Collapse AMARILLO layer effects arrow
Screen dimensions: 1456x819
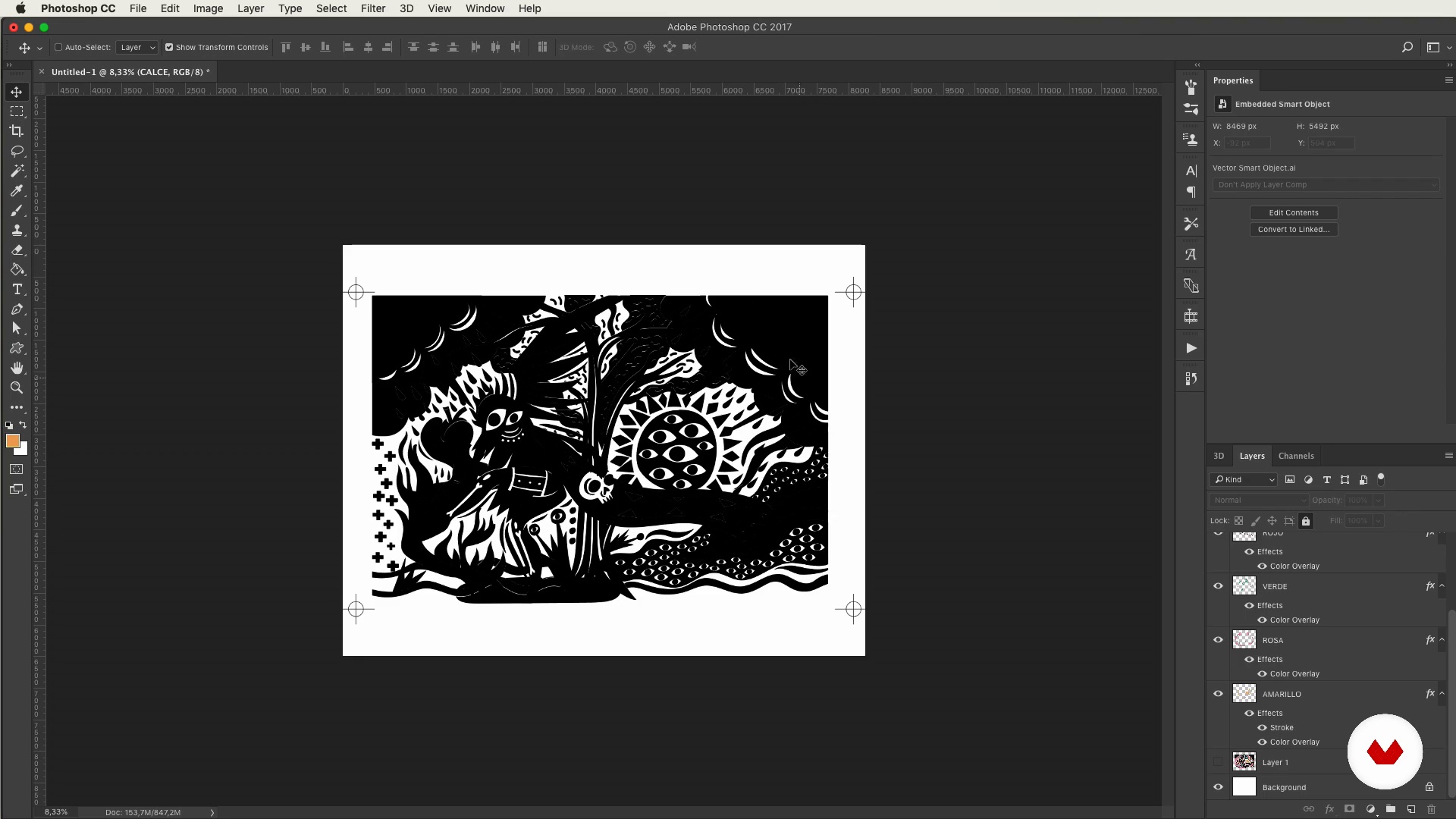click(x=1442, y=694)
